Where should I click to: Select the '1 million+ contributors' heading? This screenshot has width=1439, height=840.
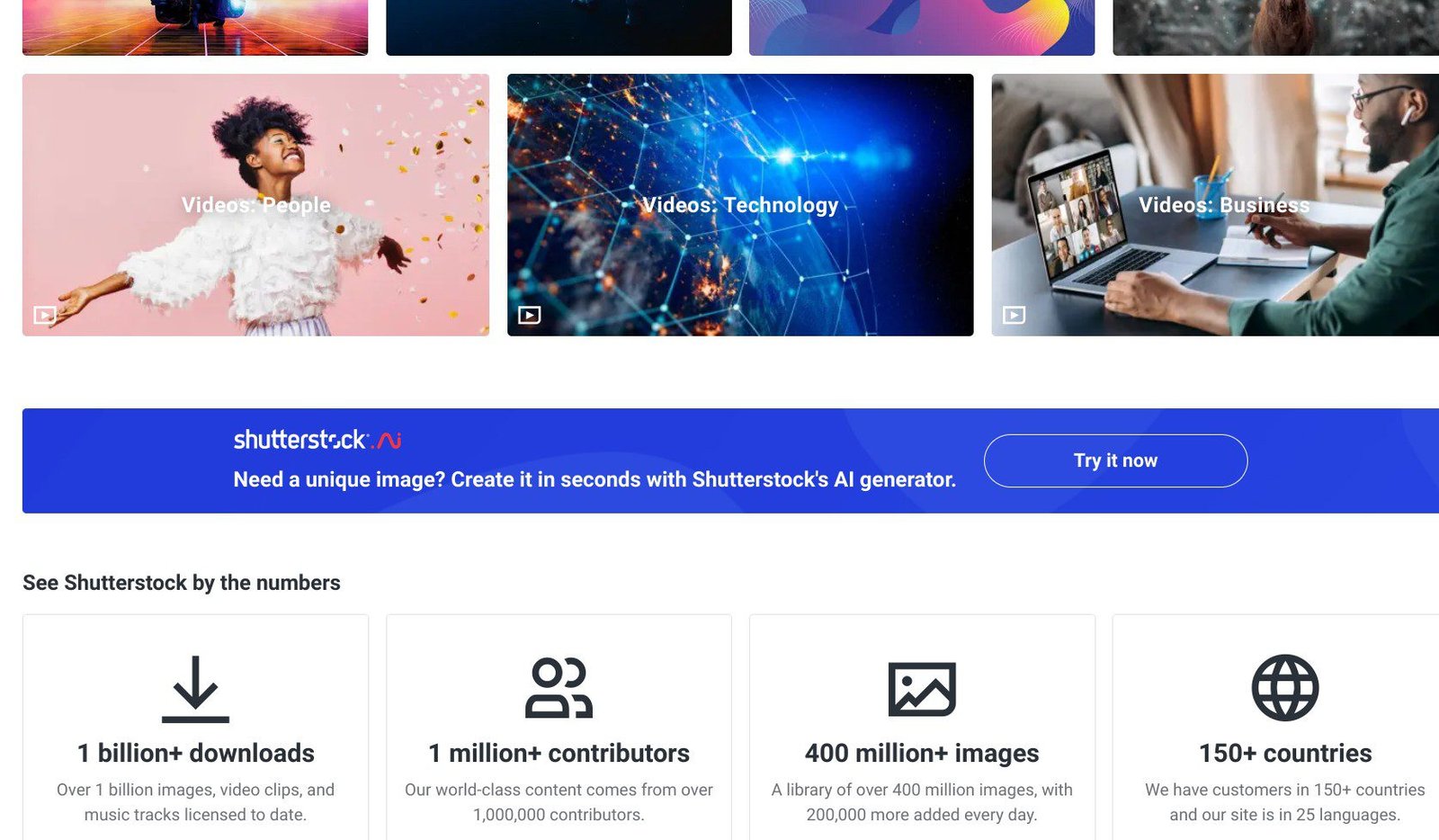559,753
